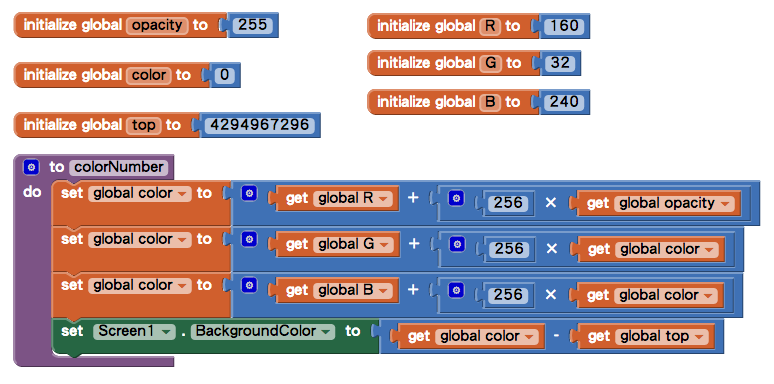The image size is (774, 384).
Task: Click the colorNumber procedure name field
Action: (118, 168)
